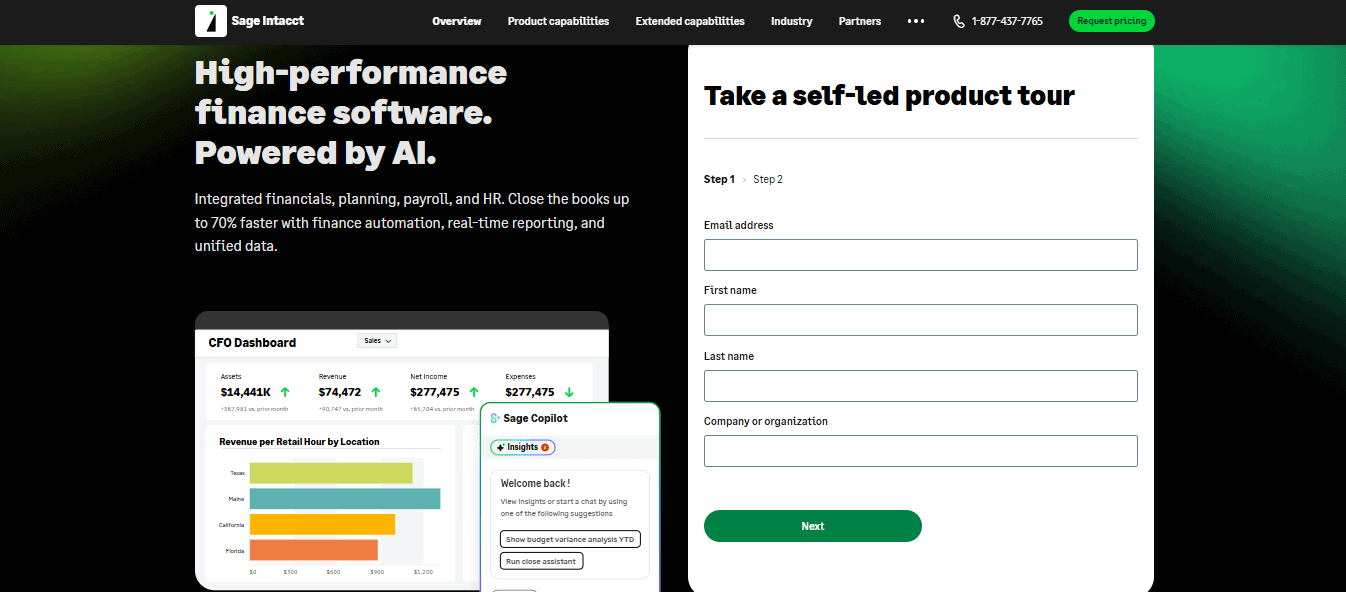Viewport: 1346px width, 592px height.
Task: Open the Partners menu
Action: coord(860,21)
